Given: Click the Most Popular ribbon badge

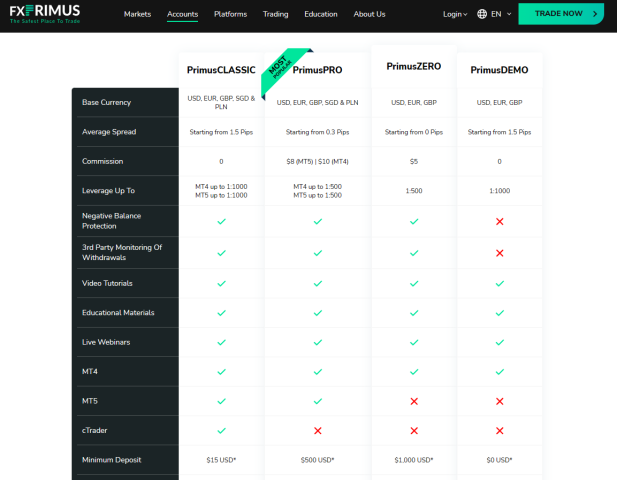Looking at the screenshot, I should tap(281, 68).
